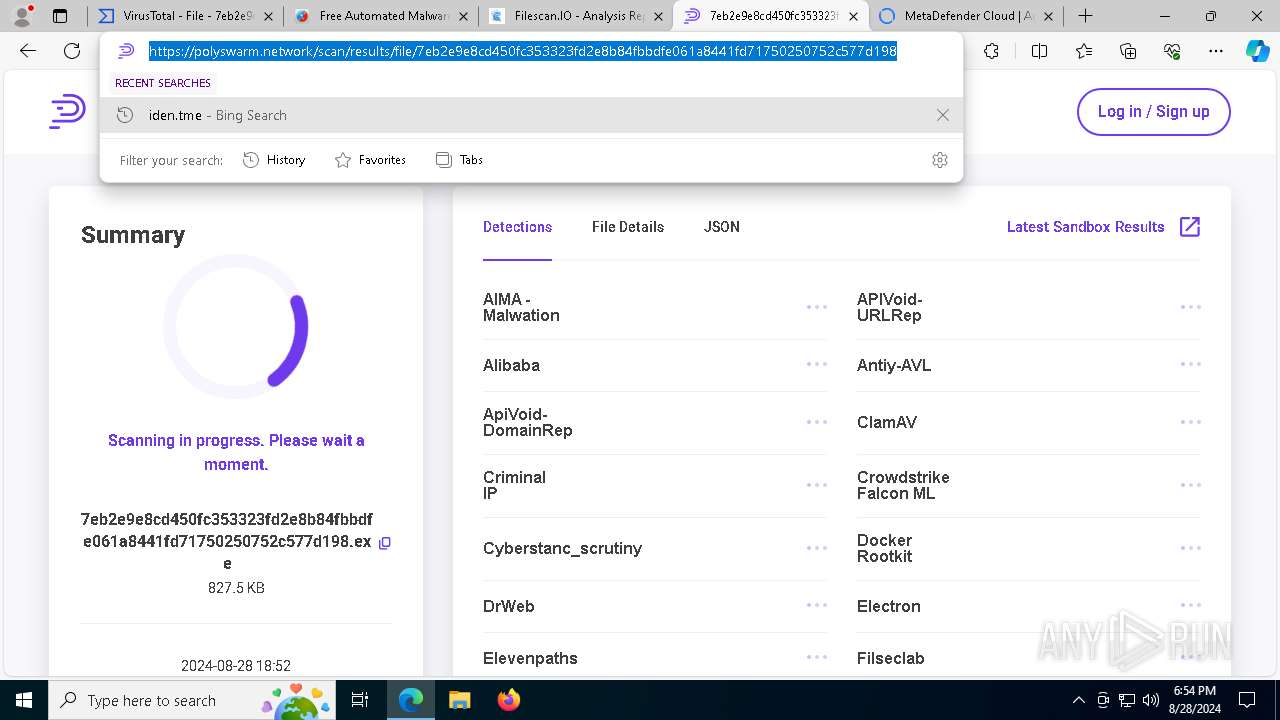Image resolution: width=1280 pixels, height=720 pixels.
Task: Close the VirusTotal tab
Action: point(268,16)
